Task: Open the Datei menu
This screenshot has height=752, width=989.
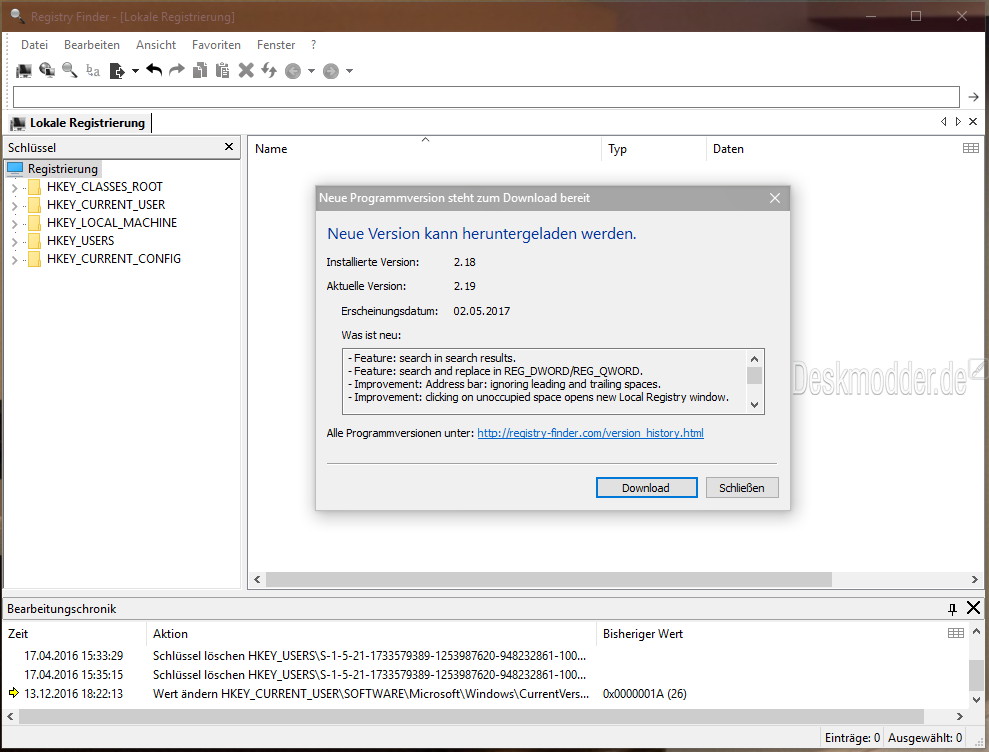Action: click(34, 45)
